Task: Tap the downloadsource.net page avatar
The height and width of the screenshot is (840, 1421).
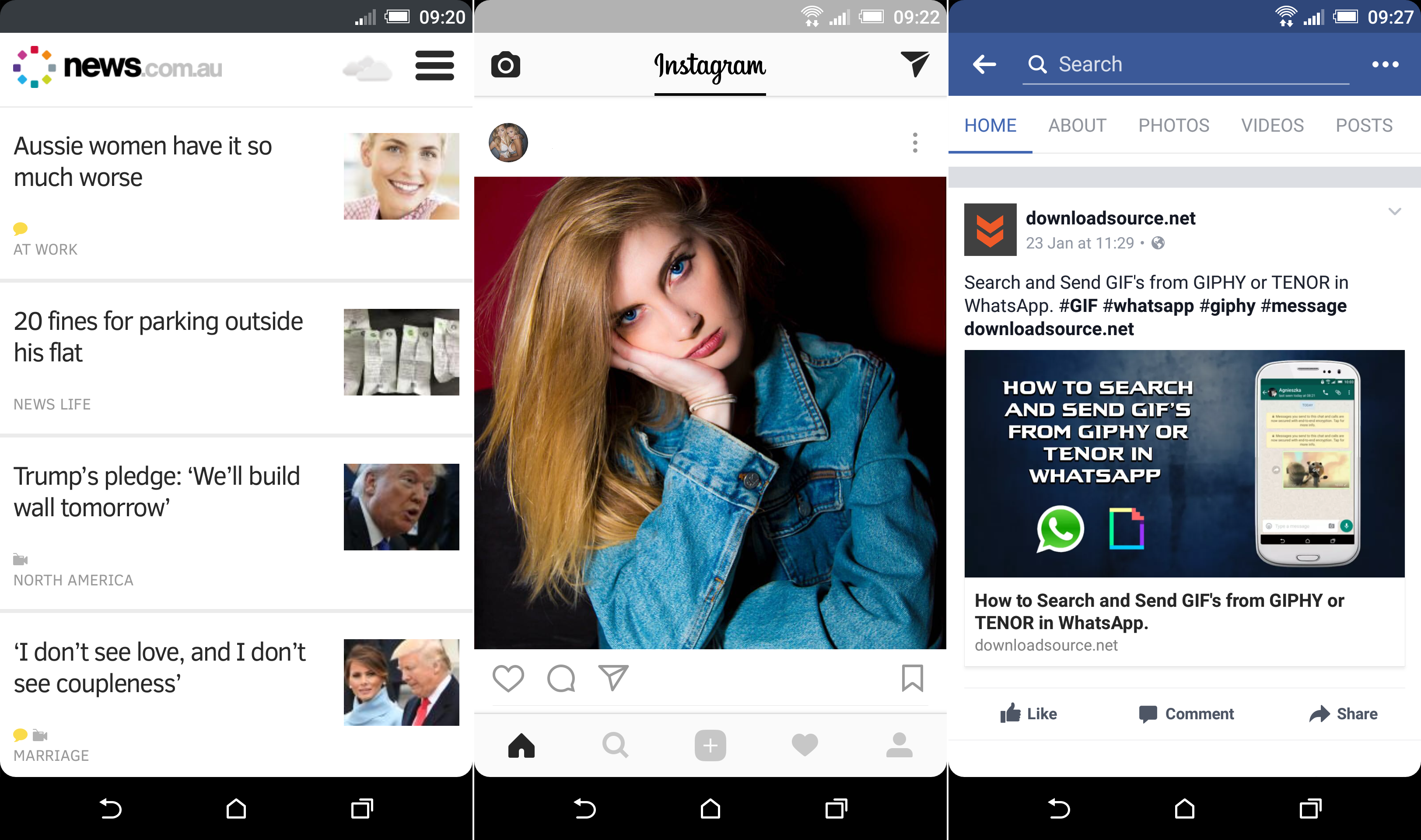Action: click(x=990, y=229)
